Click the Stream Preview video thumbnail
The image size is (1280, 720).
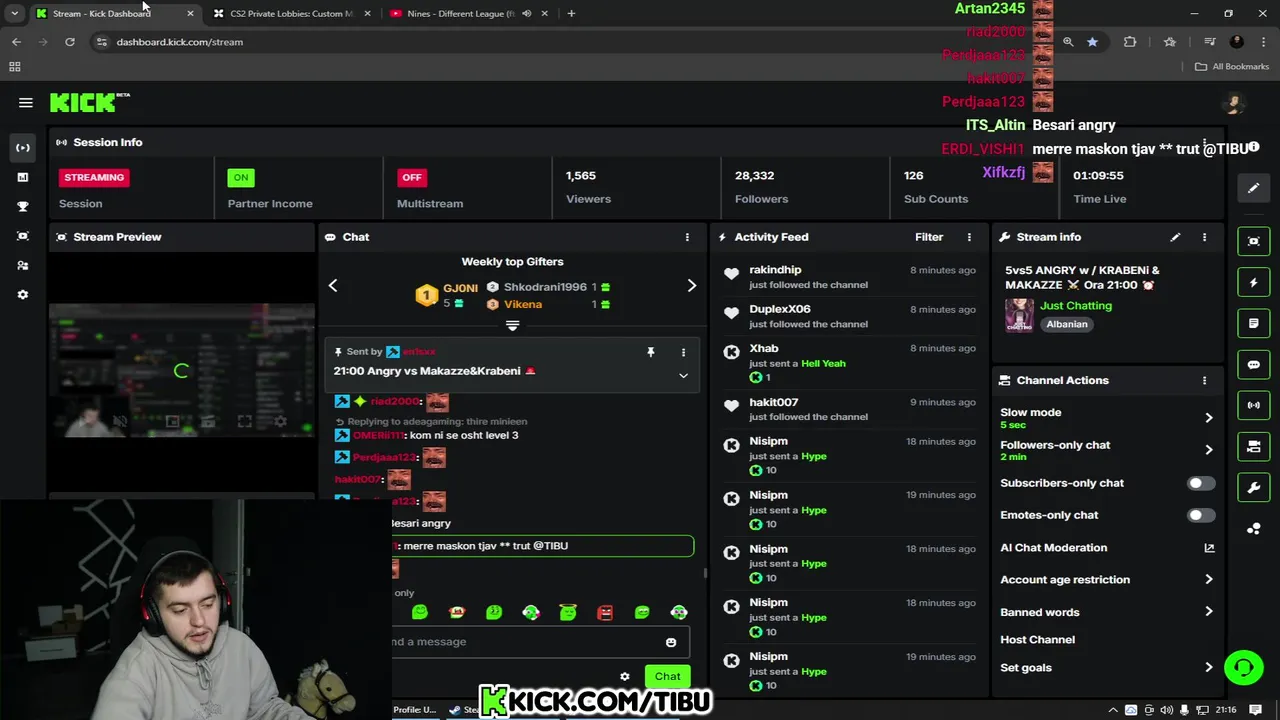182,371
